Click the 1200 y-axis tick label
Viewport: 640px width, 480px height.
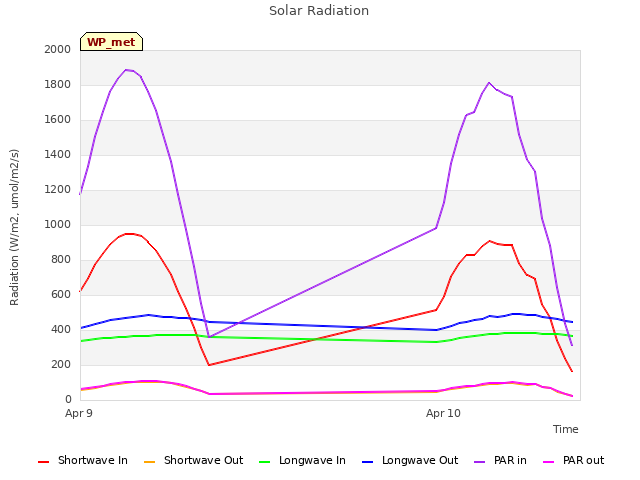[x=58, y=189]
